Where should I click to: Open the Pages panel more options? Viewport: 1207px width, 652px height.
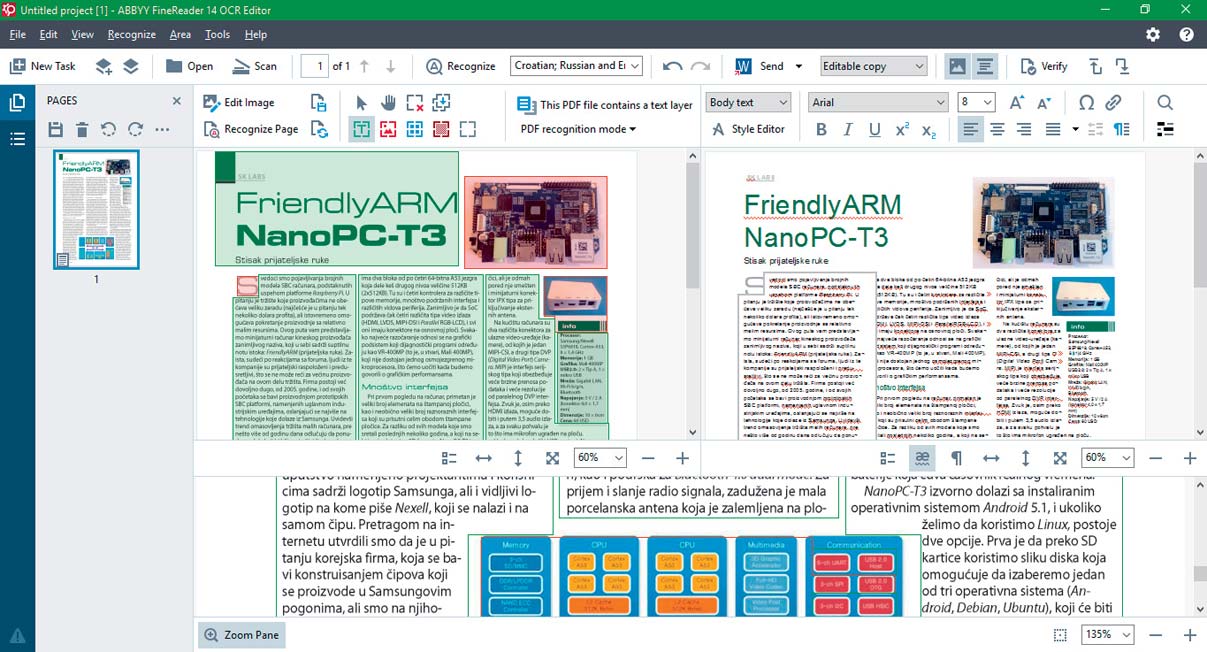pyautogui.click(x=162, y=129)
